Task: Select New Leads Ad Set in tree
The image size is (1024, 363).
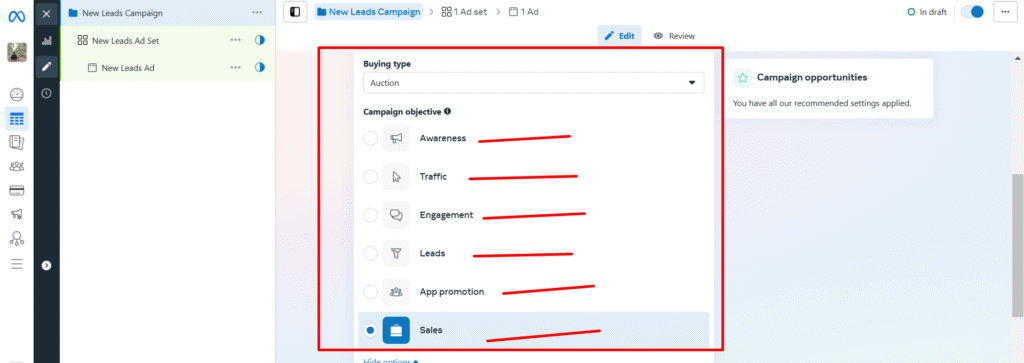Action: tap(125, 40)
